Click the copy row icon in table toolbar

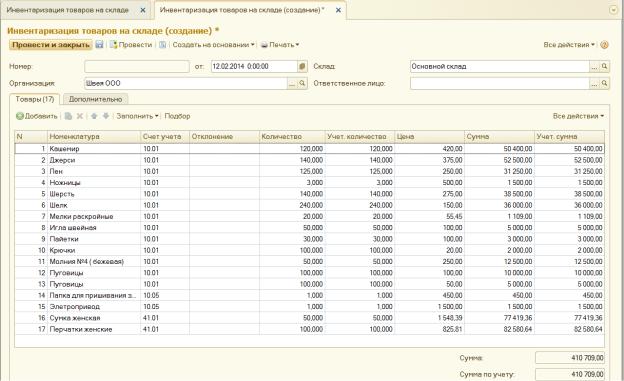point(68,116)
